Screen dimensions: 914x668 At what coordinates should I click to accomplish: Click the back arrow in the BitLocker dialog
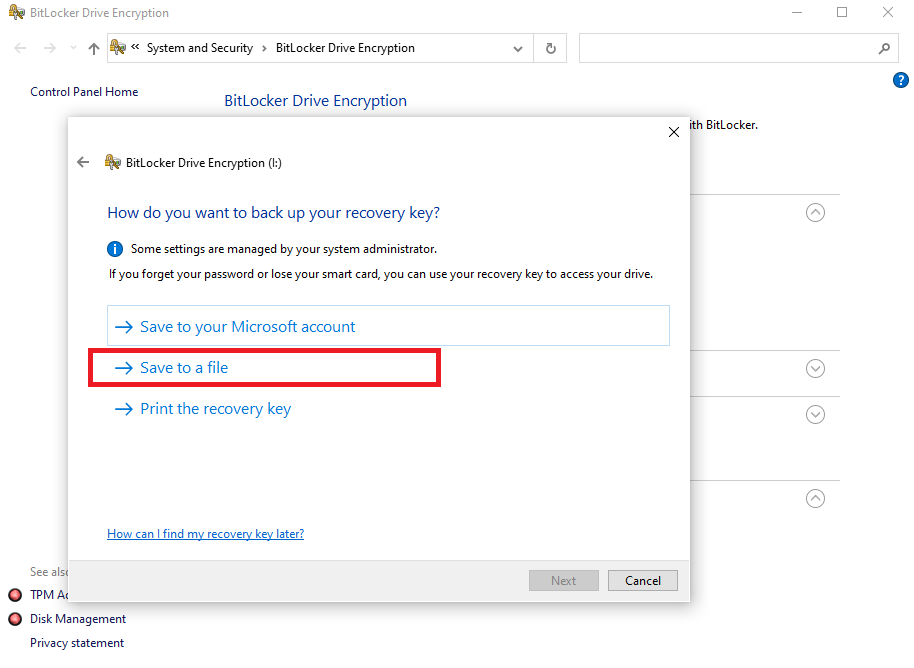pos(83,161)
